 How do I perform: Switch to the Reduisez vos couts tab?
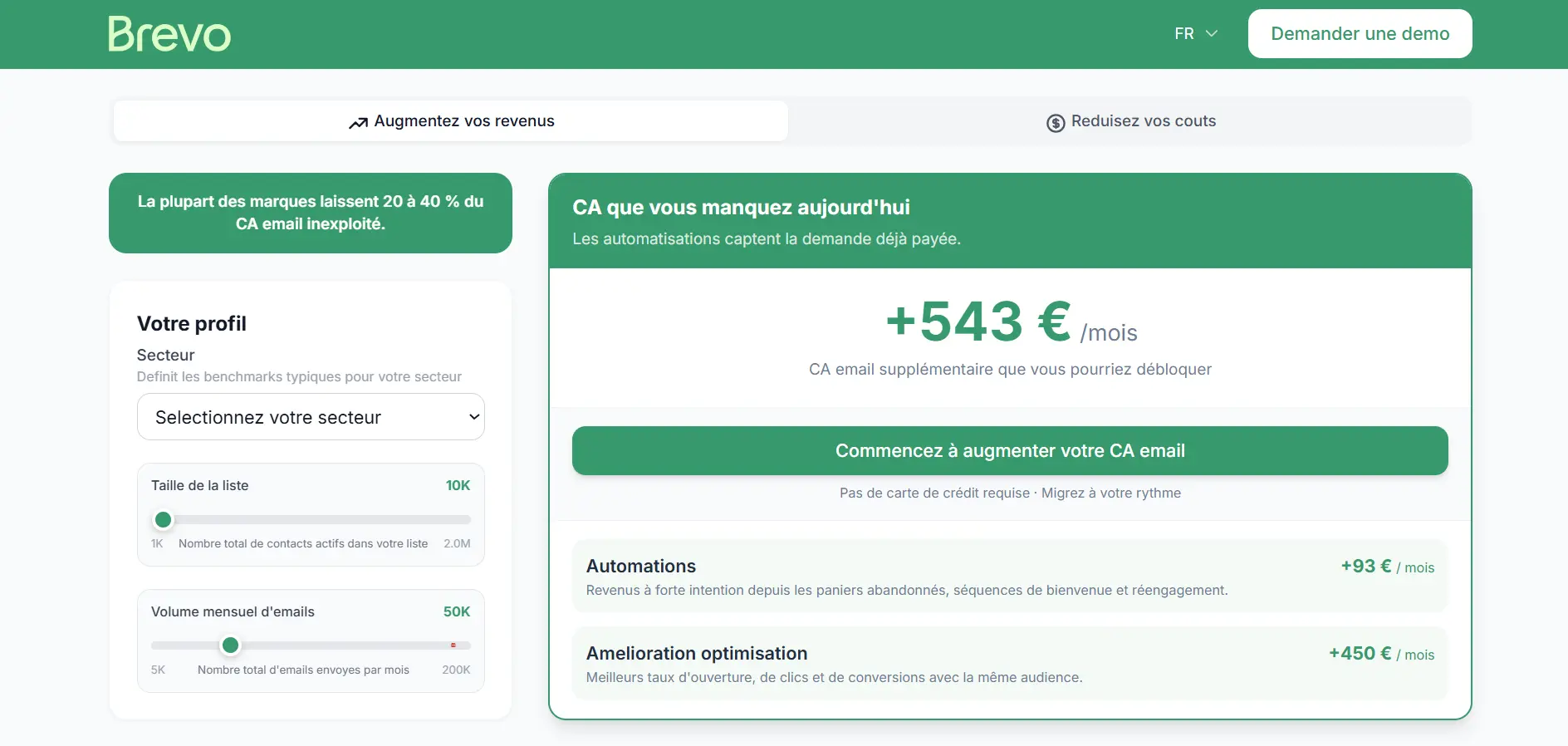coord(1130,121)
